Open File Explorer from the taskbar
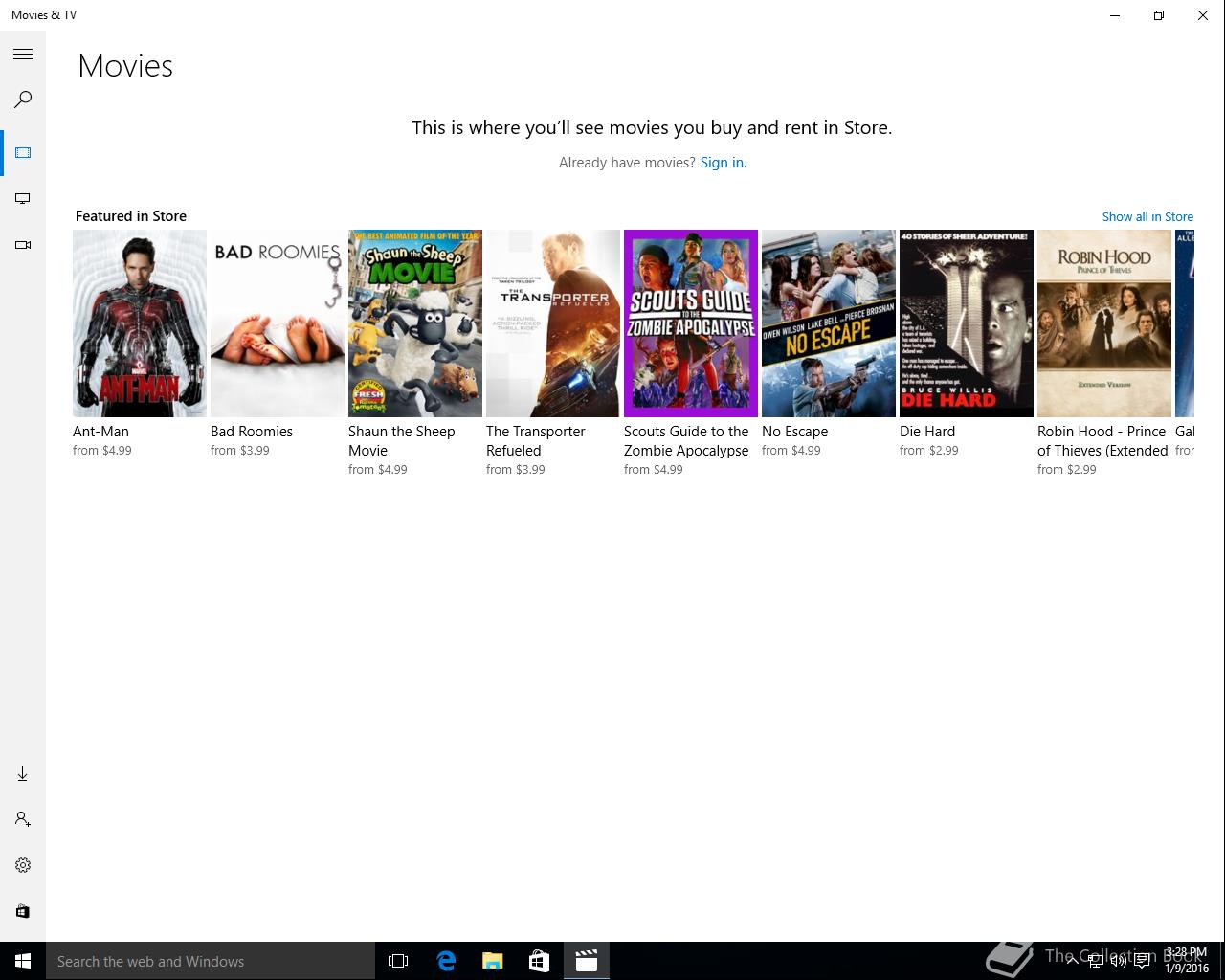1225x980 pixels. 493,961
